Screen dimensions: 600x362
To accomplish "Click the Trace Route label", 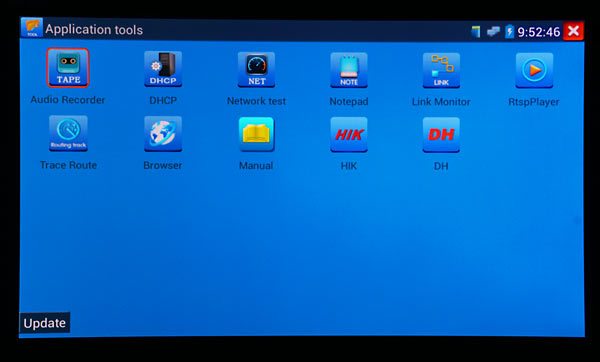I will [68, 165].
